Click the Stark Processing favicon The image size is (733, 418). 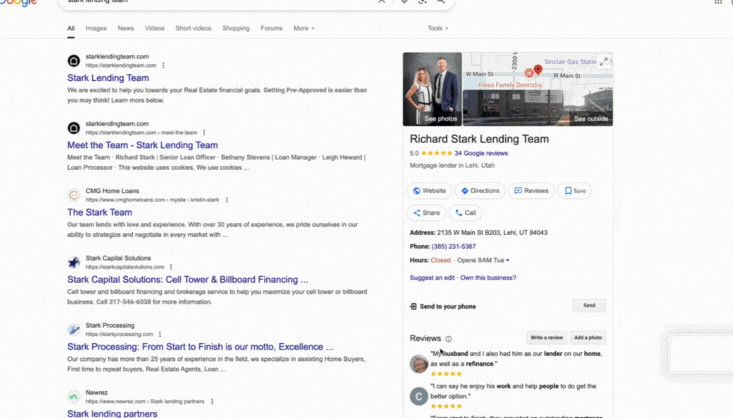pyautogui.click(x=73, y=330)
